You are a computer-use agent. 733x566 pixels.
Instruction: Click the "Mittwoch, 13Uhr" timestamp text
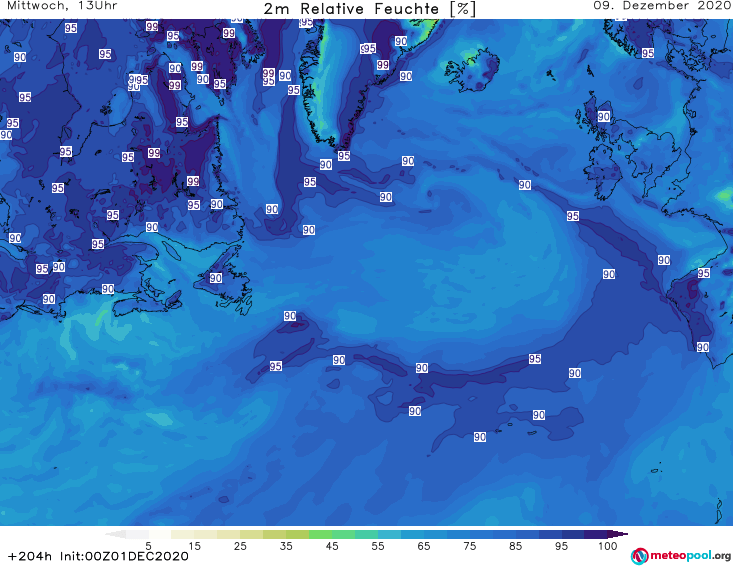(62, 6)
